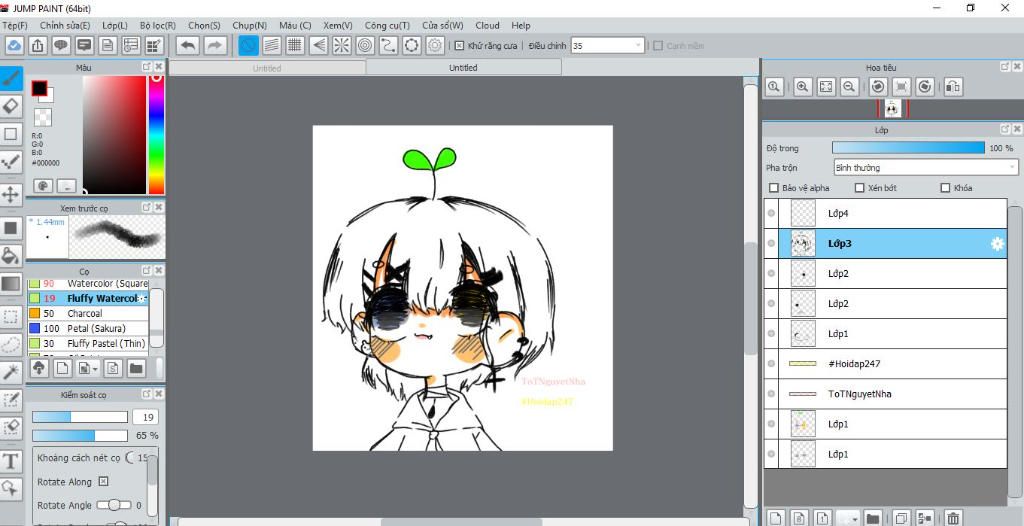Select Fluffy Pastel (Thin) brush
The image size is (1024, 526).
(x=88, y=344)
